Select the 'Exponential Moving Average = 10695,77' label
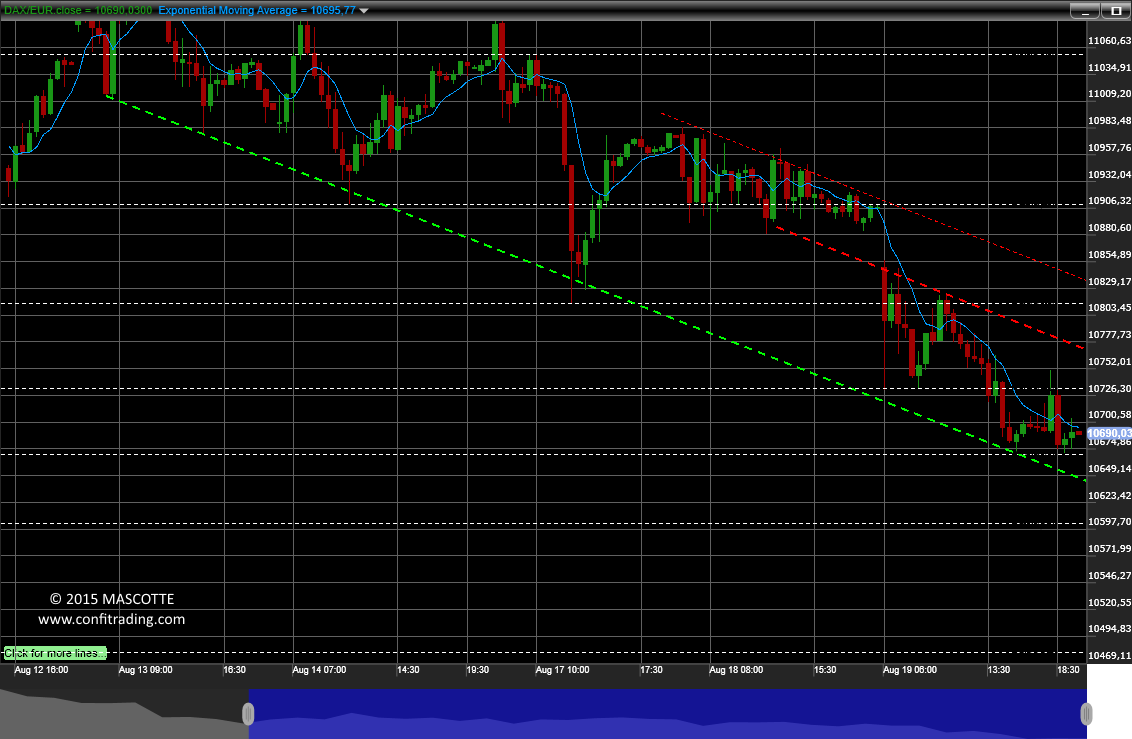 coord(257,11)
